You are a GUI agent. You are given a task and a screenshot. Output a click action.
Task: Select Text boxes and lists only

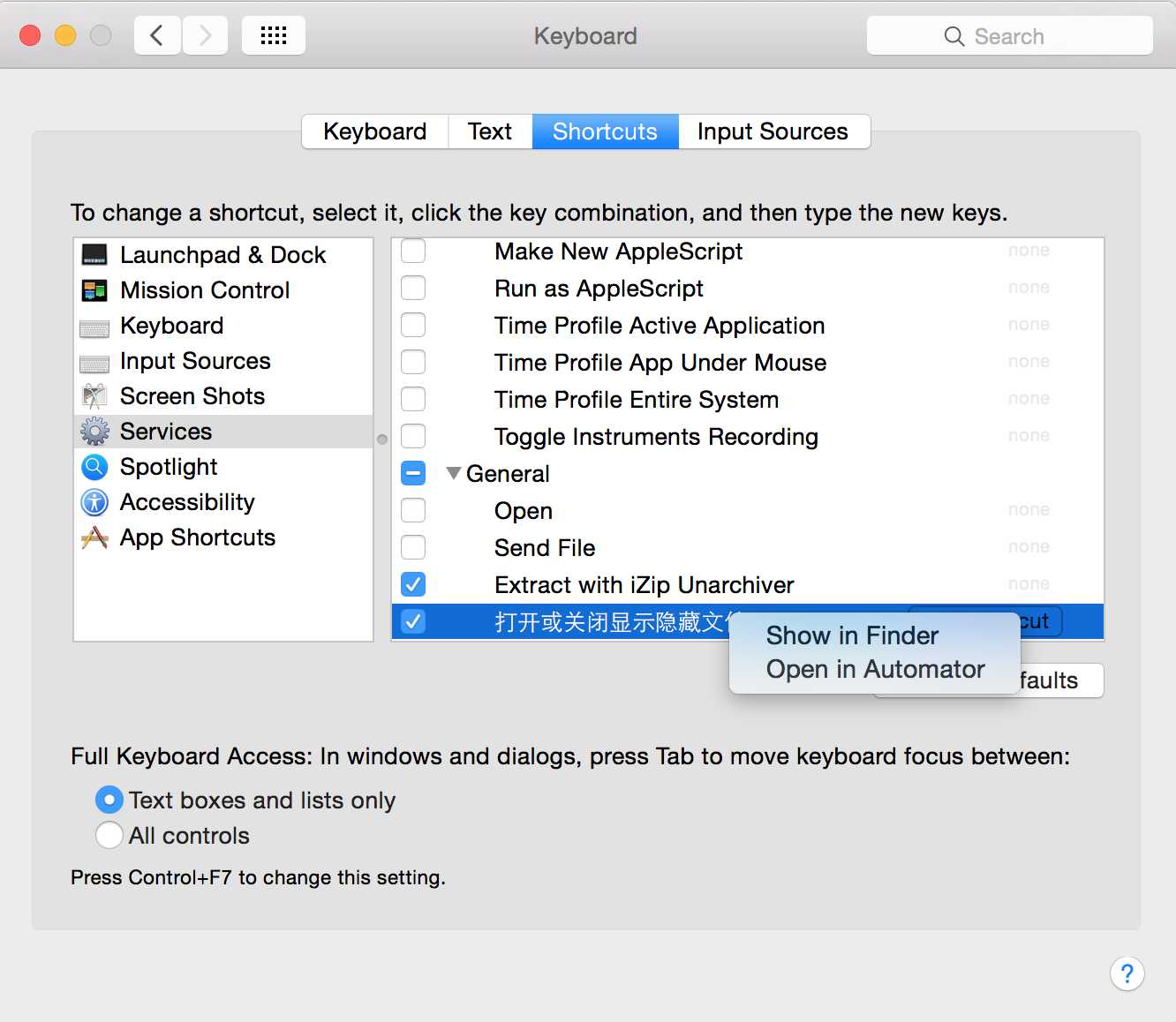(109, 800)
